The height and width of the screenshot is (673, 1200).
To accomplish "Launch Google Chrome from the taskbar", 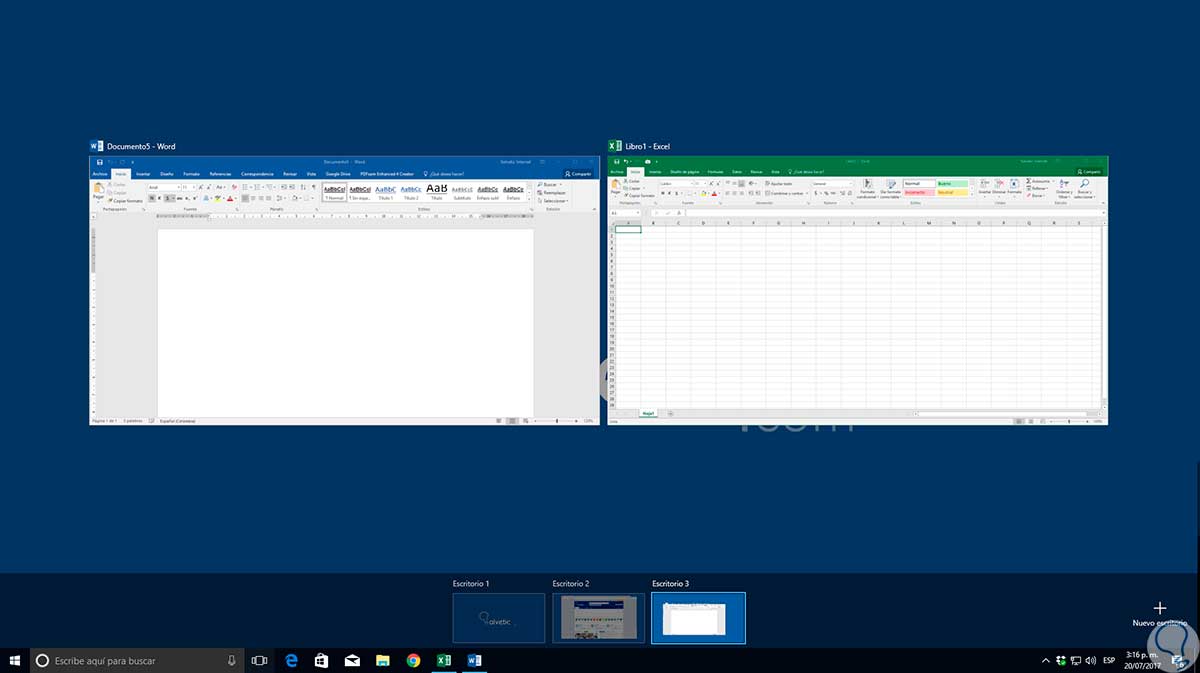I will click(x=413, y=660).
